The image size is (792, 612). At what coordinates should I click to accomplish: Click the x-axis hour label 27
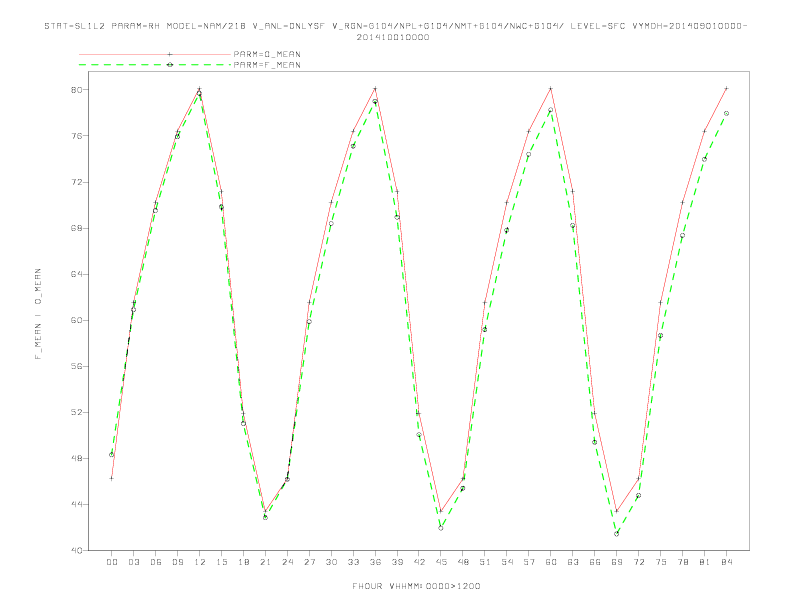click(x=309, y=562)
